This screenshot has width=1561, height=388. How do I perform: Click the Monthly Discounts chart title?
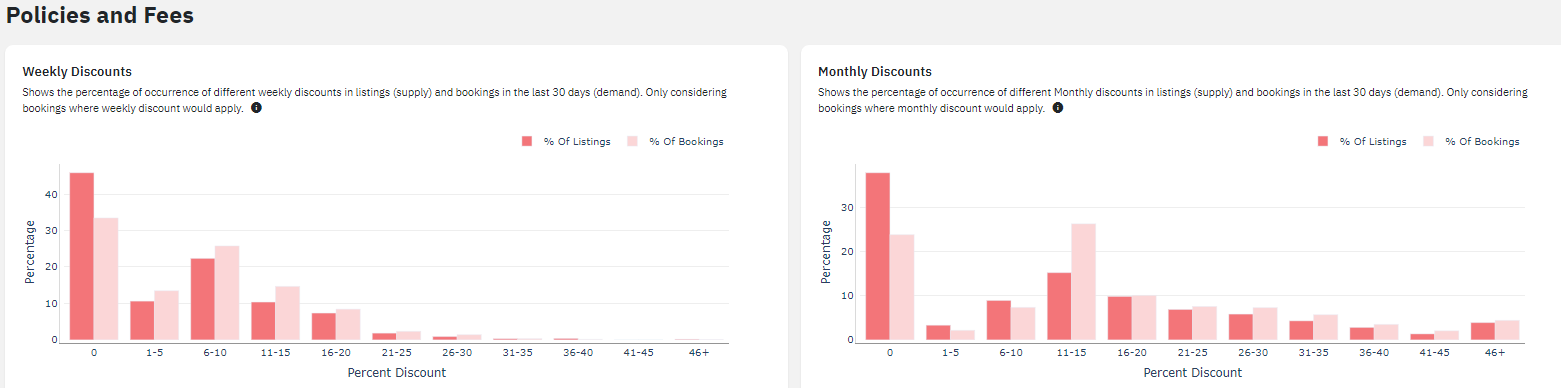coord(875,72)
